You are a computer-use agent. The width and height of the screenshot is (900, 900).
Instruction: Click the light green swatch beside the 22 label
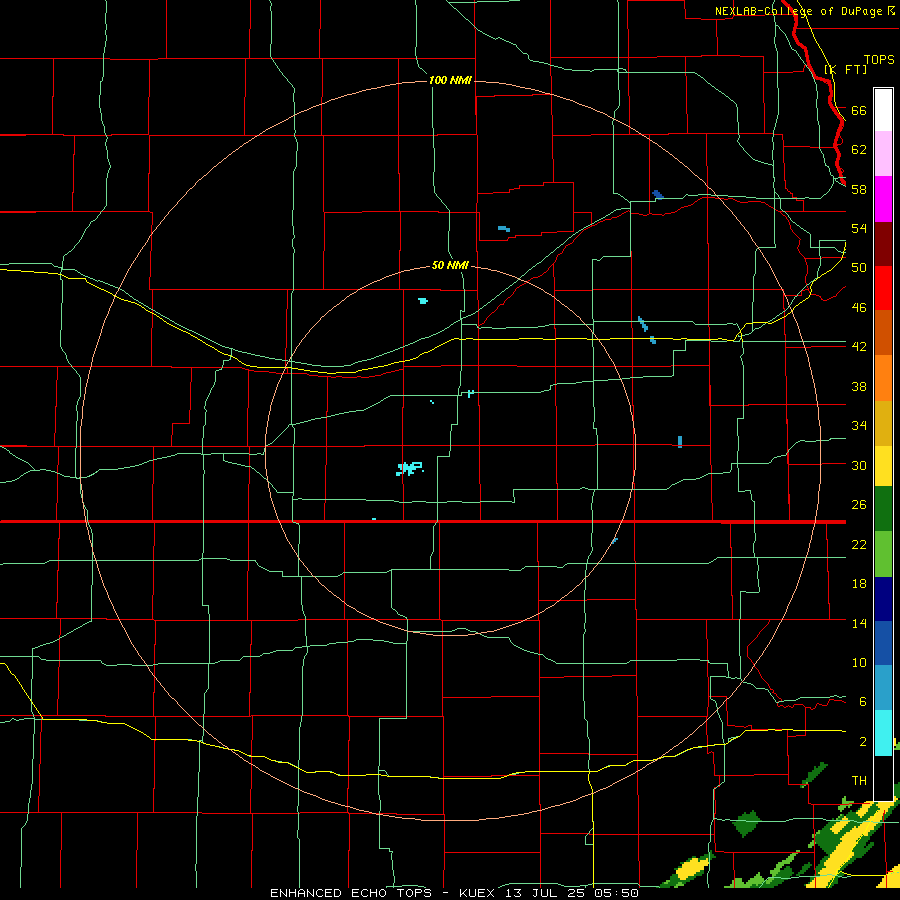pos(883,554)
